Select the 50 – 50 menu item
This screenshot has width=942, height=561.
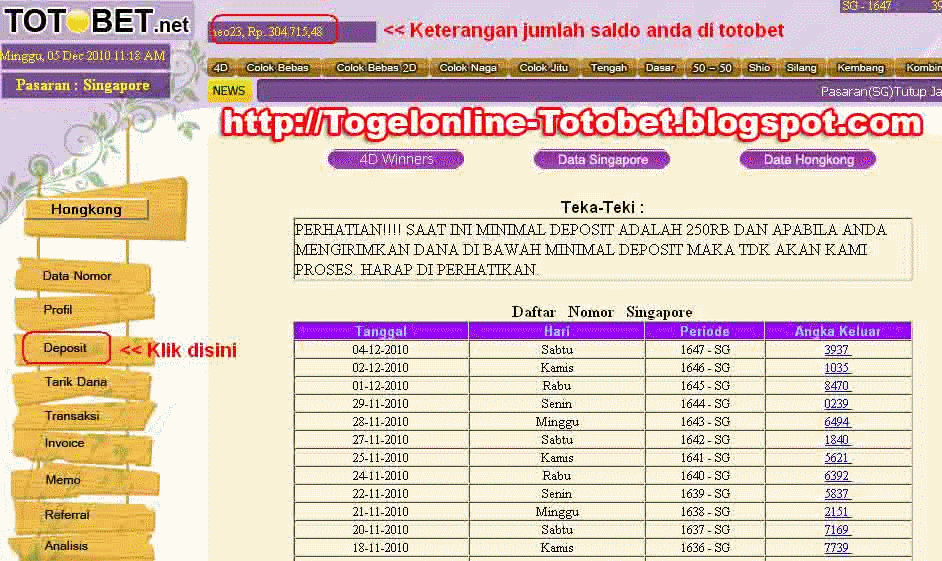(712, 67)
